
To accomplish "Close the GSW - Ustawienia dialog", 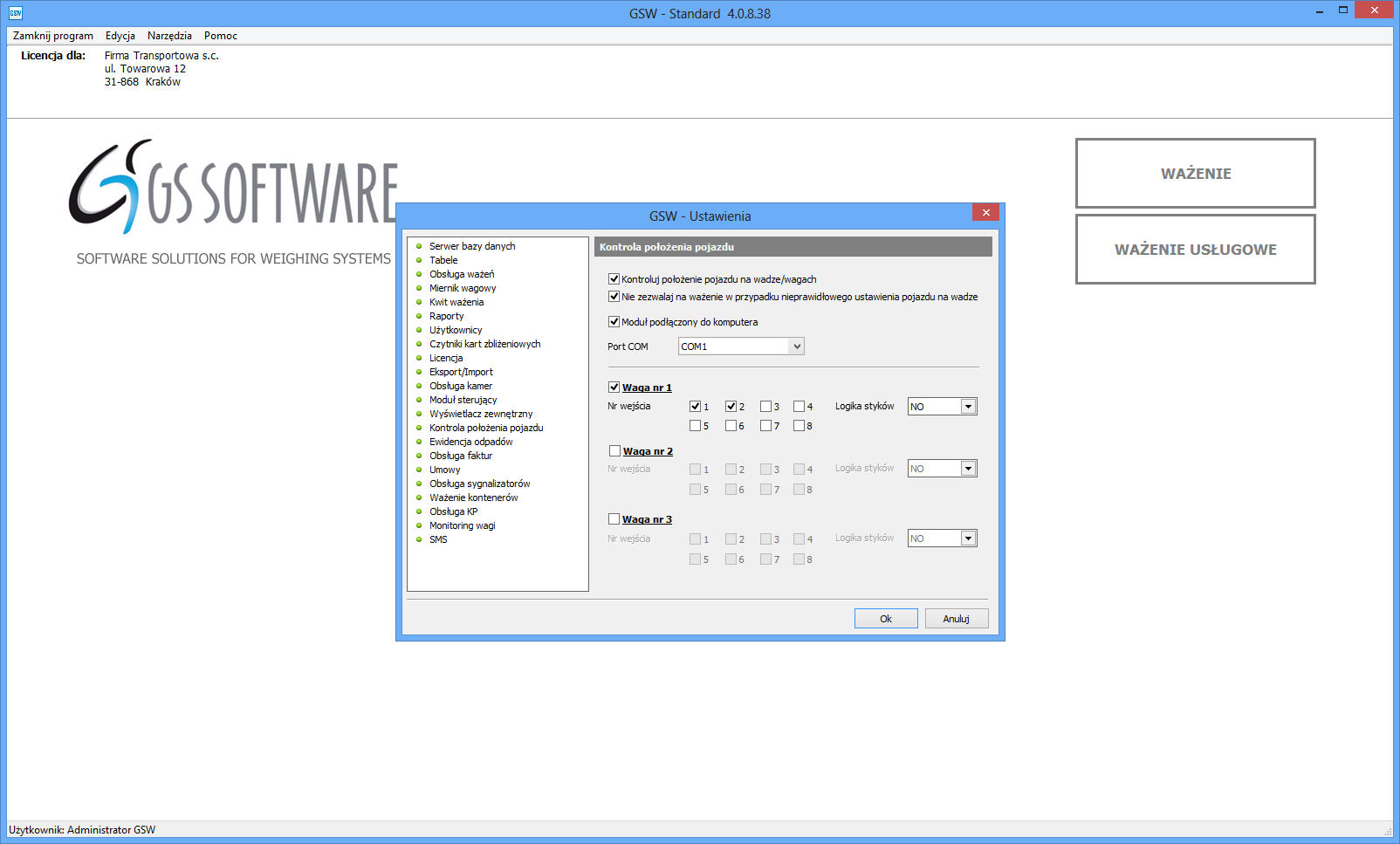I will click(985, 213).
